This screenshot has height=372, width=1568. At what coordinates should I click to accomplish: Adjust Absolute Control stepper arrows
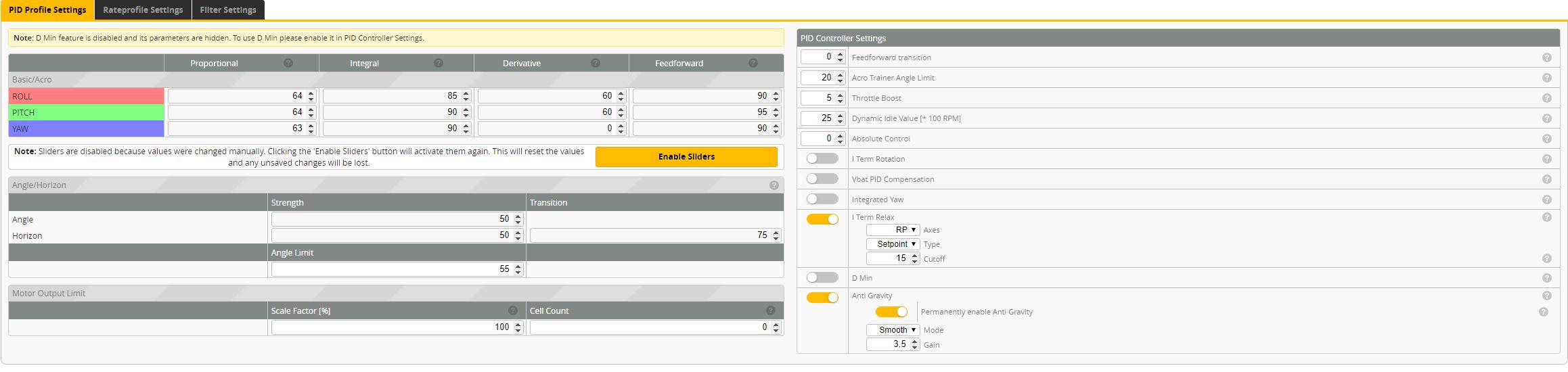pyautogui.click(x=841, y=139)
